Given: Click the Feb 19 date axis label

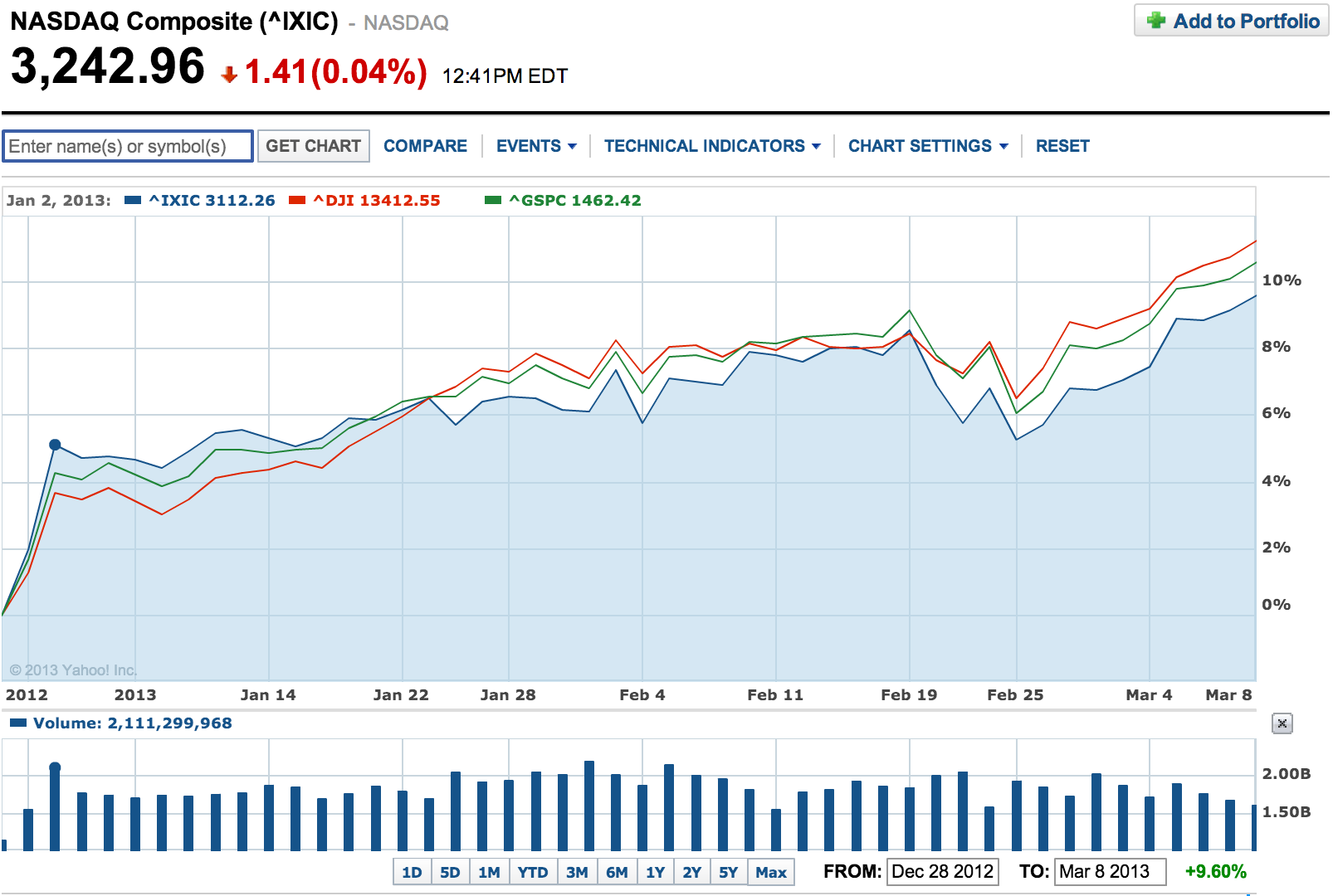Looking at the screenshot, I should point(909,695).
